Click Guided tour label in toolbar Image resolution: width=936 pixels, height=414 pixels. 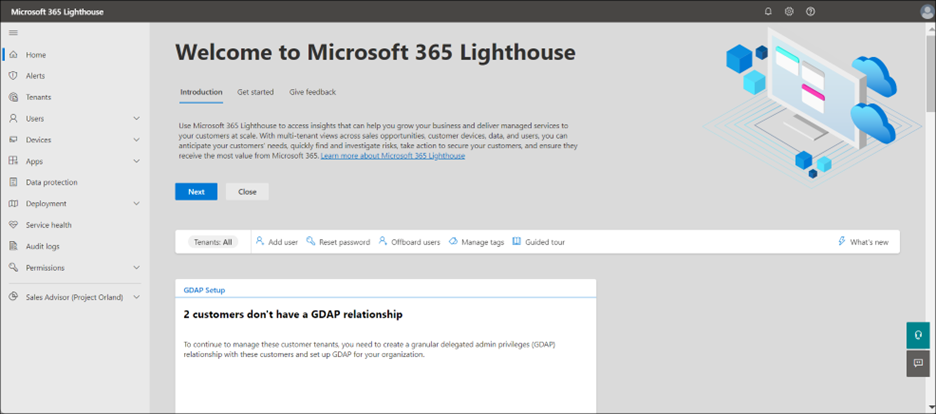pyautogui.click(x=545, y=242)
